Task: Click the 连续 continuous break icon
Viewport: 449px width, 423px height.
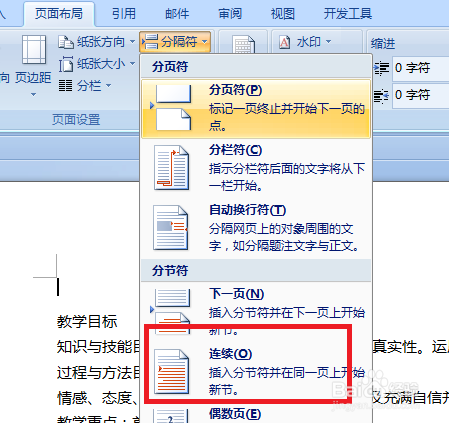Action: point(171,371)
